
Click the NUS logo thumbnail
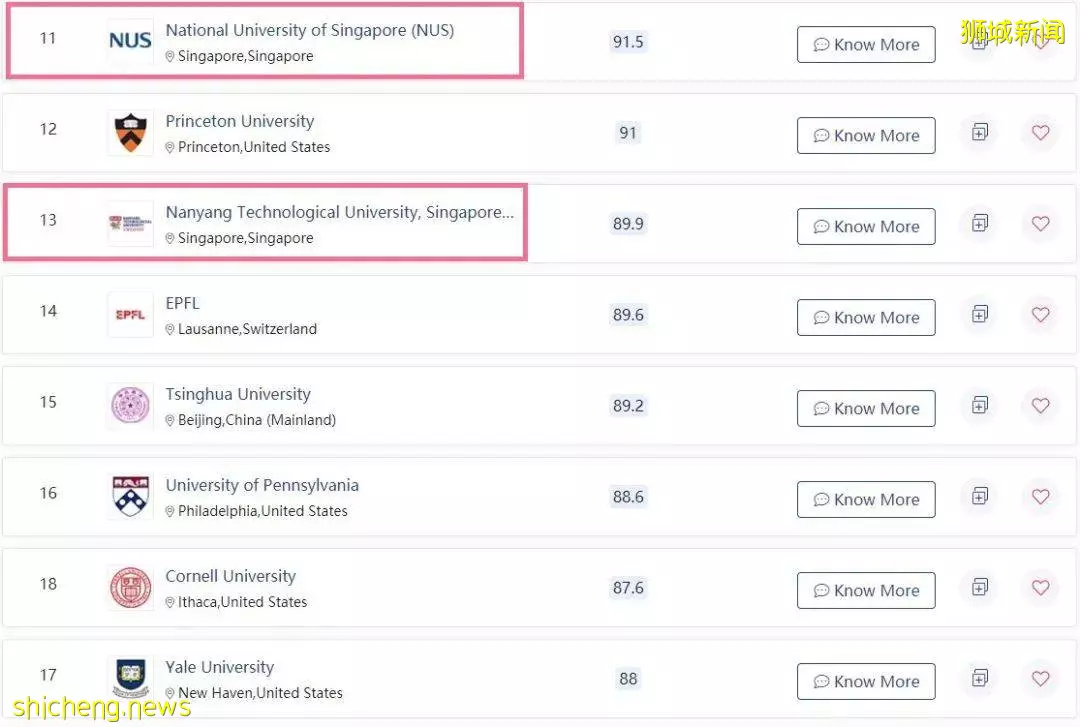(x=130, y=41)
